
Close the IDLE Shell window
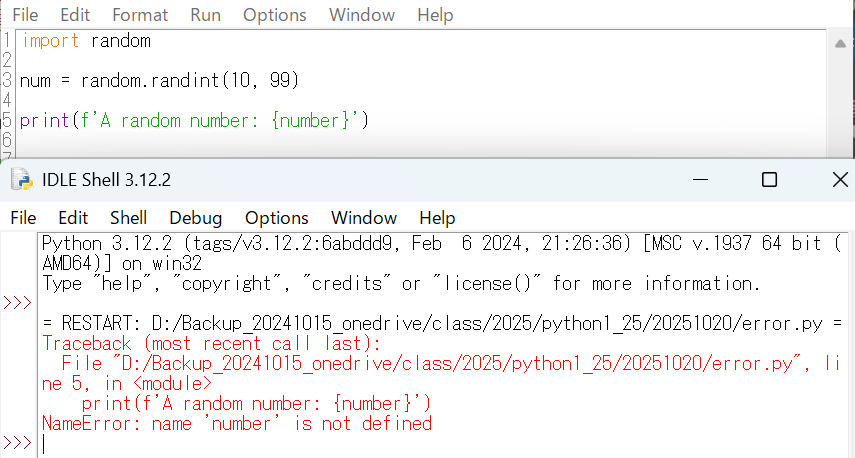pyautogui.click(x=840, y=180)
